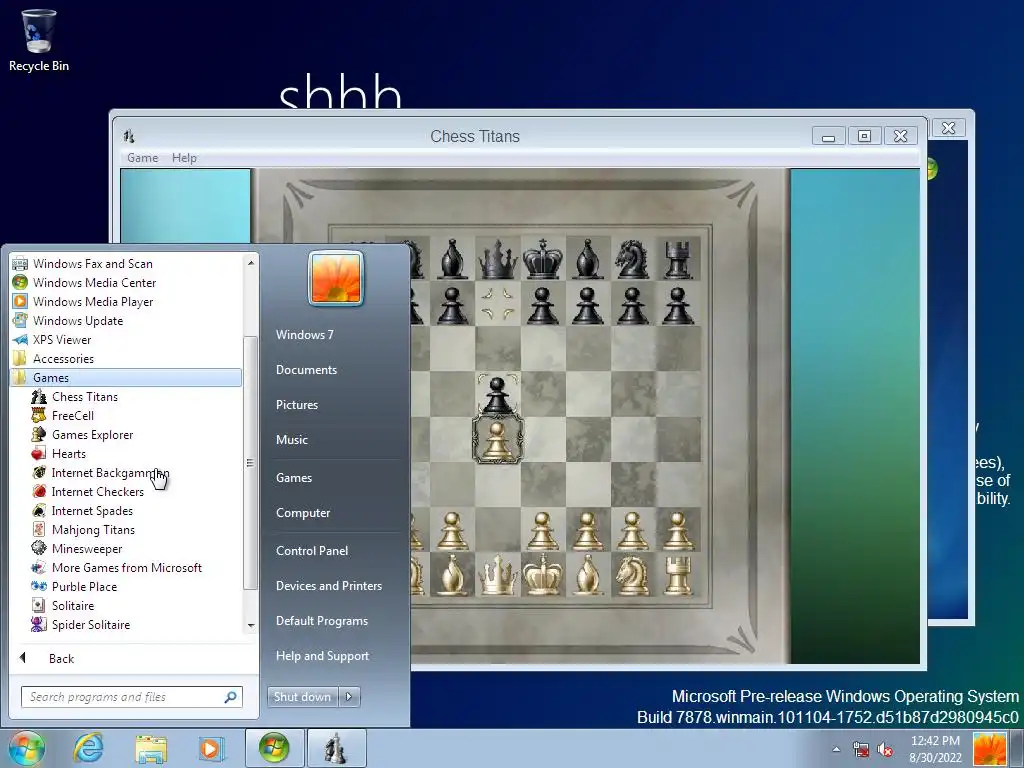The width and height of the screenshot is (1024, 768).
Task: Open More Games from Microsoft
Action: (x=127, y=568)
